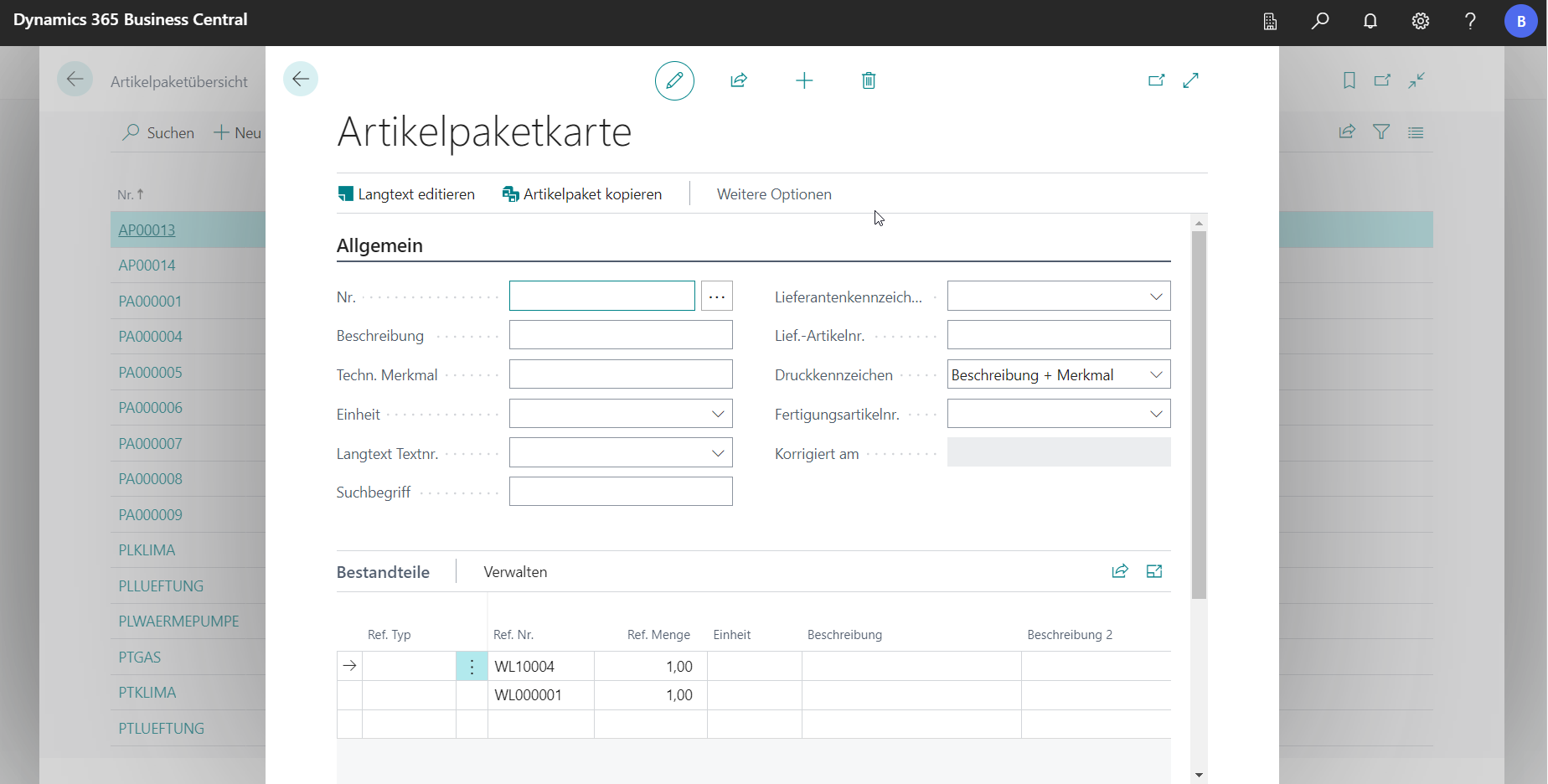Open the search magnifier in top bar
The width and height of the screenshot is (1548, 784).
tap(1319, 22)
